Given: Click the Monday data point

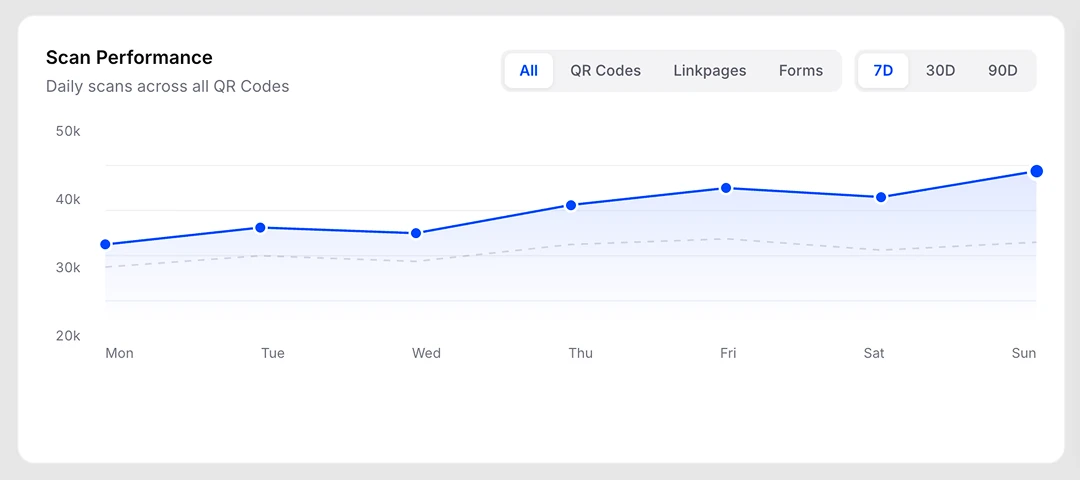Looking at the screenshot, I should [x=105, y=244].
